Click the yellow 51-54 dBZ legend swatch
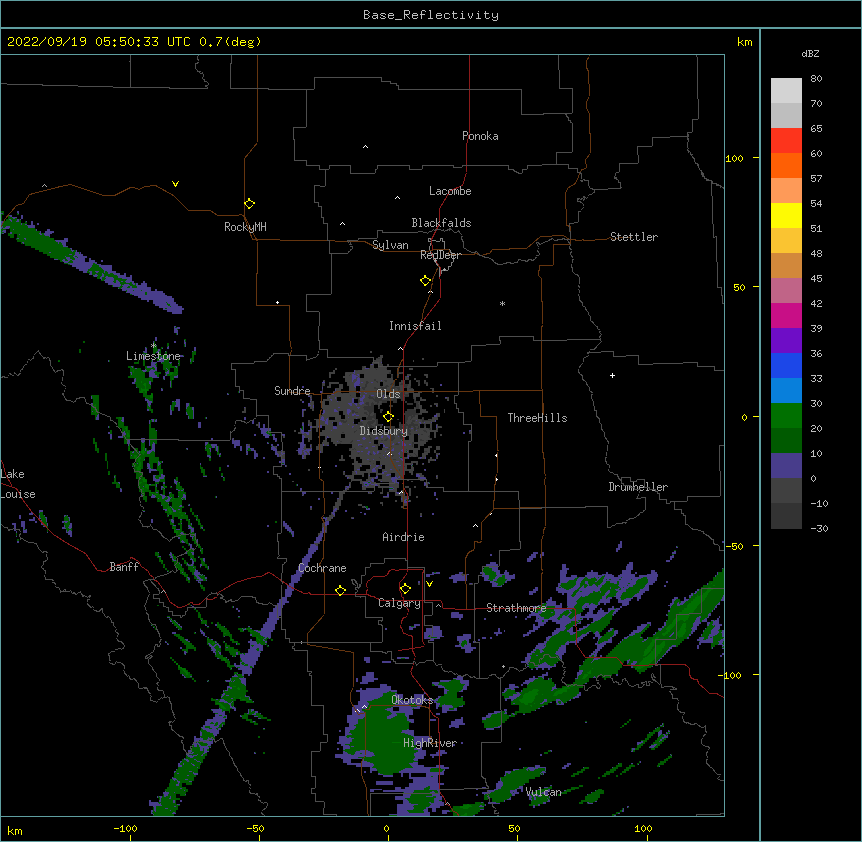The height and width of the screenshot is (842, 862). 786,216
